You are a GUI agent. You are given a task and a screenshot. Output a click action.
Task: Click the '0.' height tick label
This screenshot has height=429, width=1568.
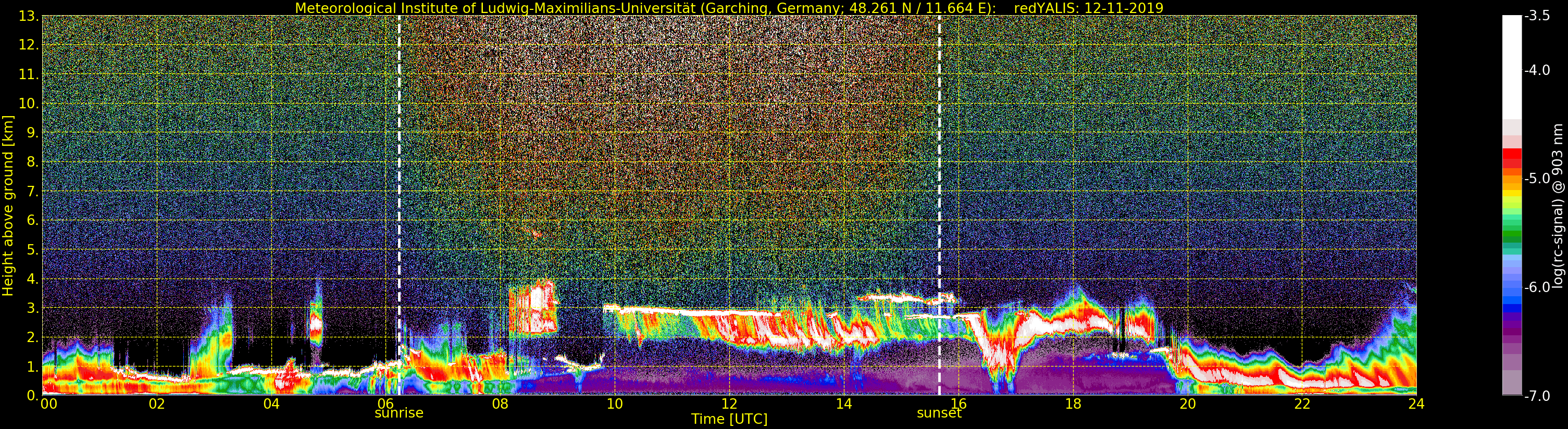point(32,396)
